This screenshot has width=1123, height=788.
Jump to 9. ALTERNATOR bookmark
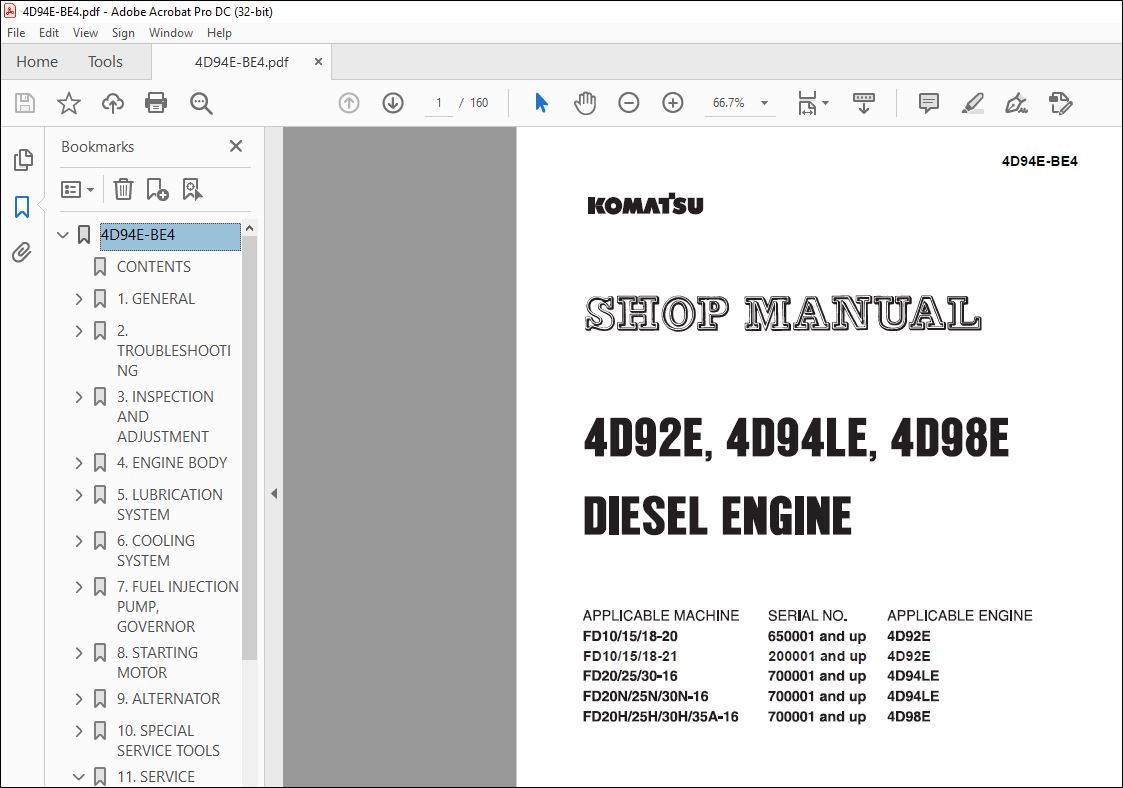[x=168, y=698]
